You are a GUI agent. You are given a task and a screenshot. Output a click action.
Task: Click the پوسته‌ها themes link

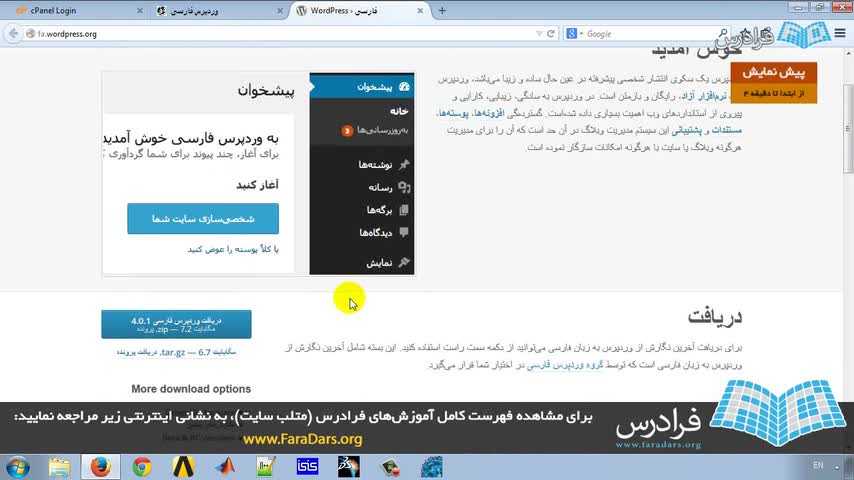click(453, 113)
